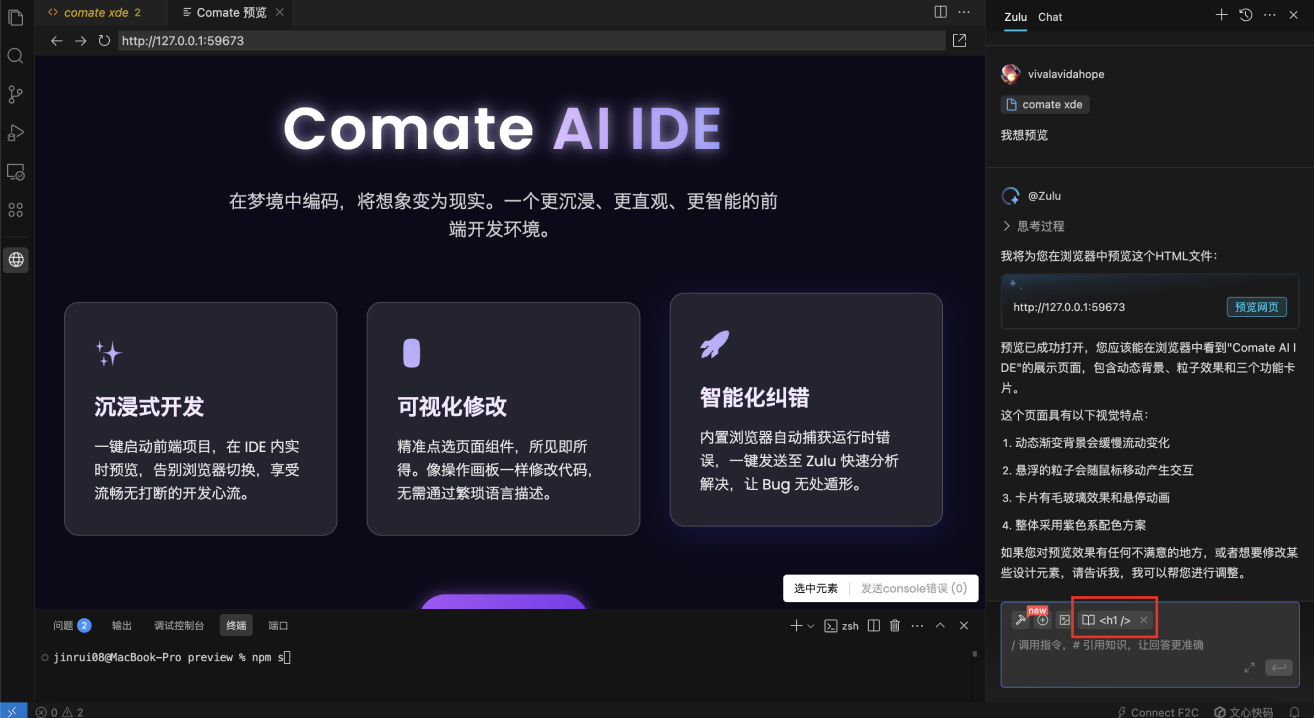Click the terminal panel scrollbar
Screen dimensions: 1314x718
976,654
